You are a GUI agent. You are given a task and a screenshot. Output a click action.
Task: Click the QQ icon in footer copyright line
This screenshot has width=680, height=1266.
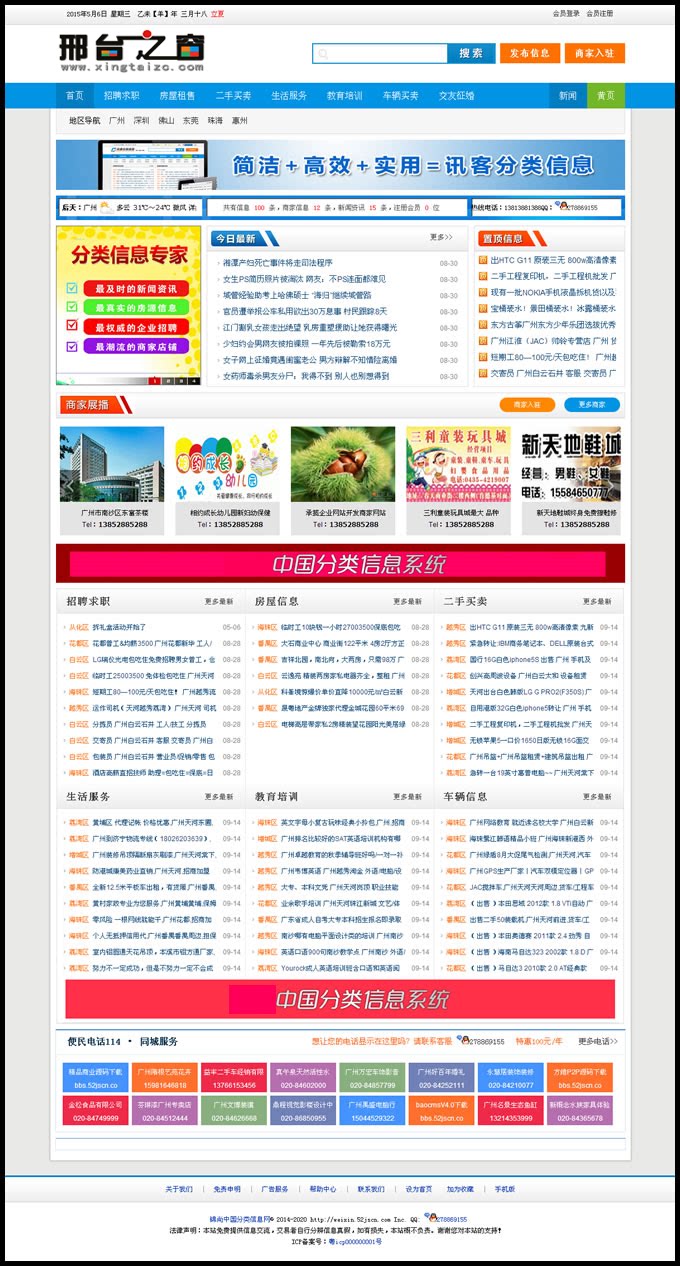tap(431, 1219)
